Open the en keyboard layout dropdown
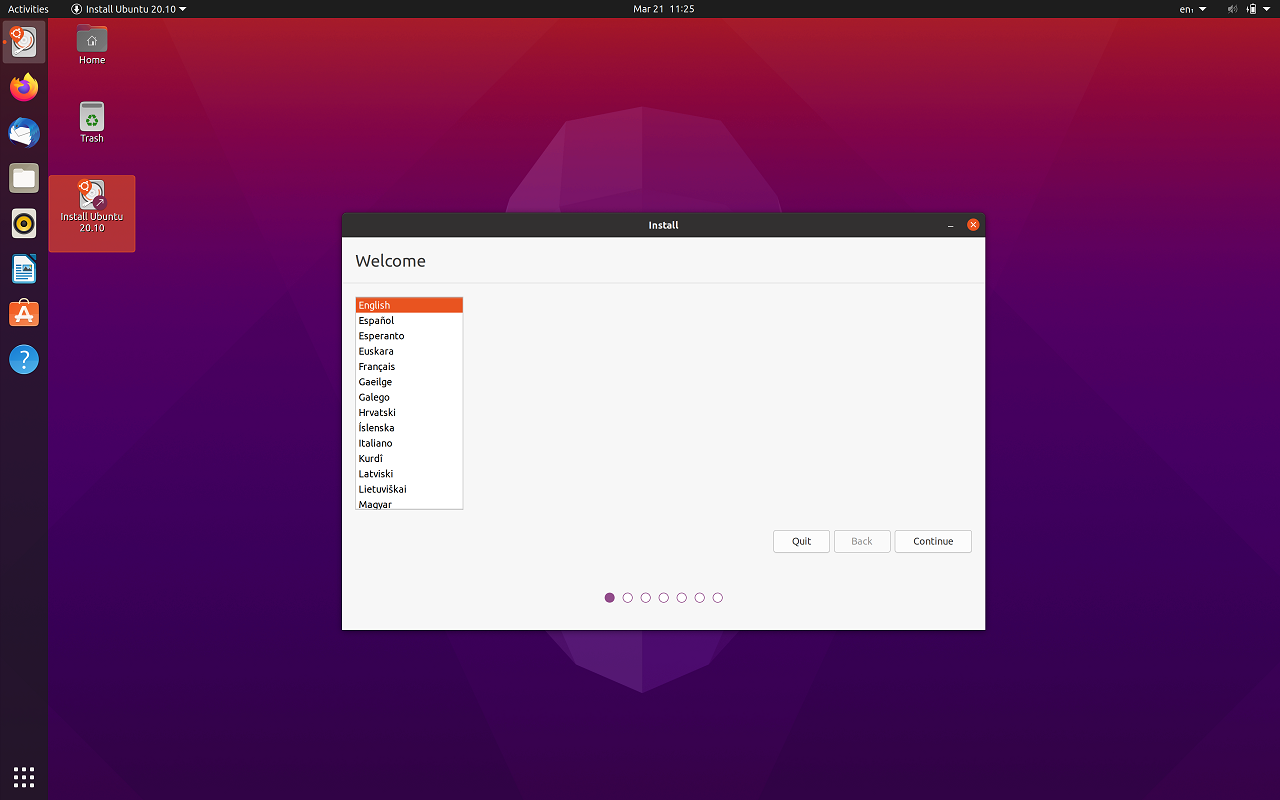Image resolution: width=1280 pixels, height=800 pixels. coord(1193,9)
